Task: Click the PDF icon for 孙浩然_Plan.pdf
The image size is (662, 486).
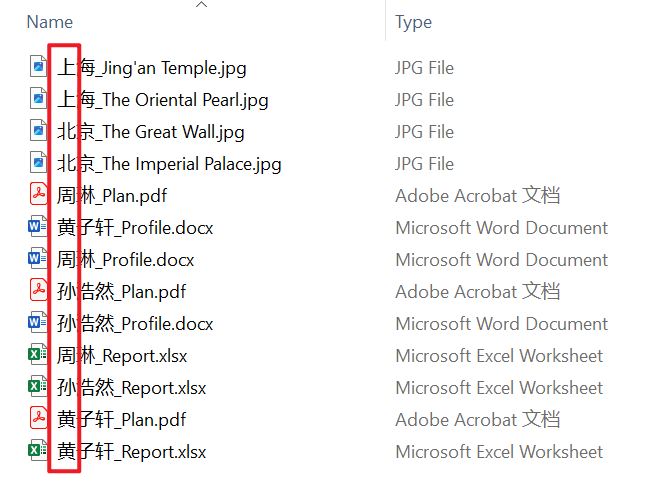Action: [38, 292]
